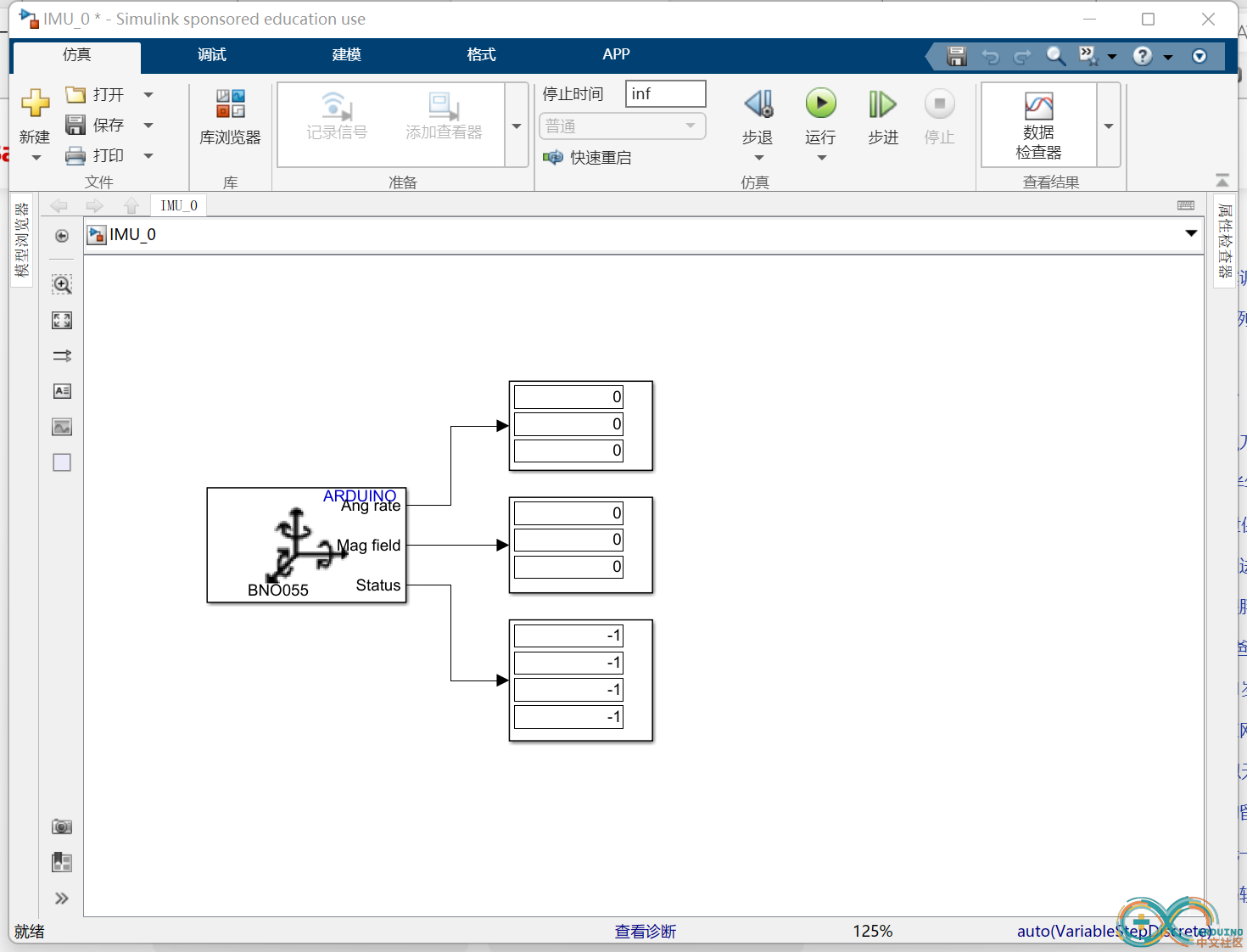Image resolution: width=1247 pixels, height=952 pixels.
Task: Open the model path dropdown arrow
Action: (1191, 233)
